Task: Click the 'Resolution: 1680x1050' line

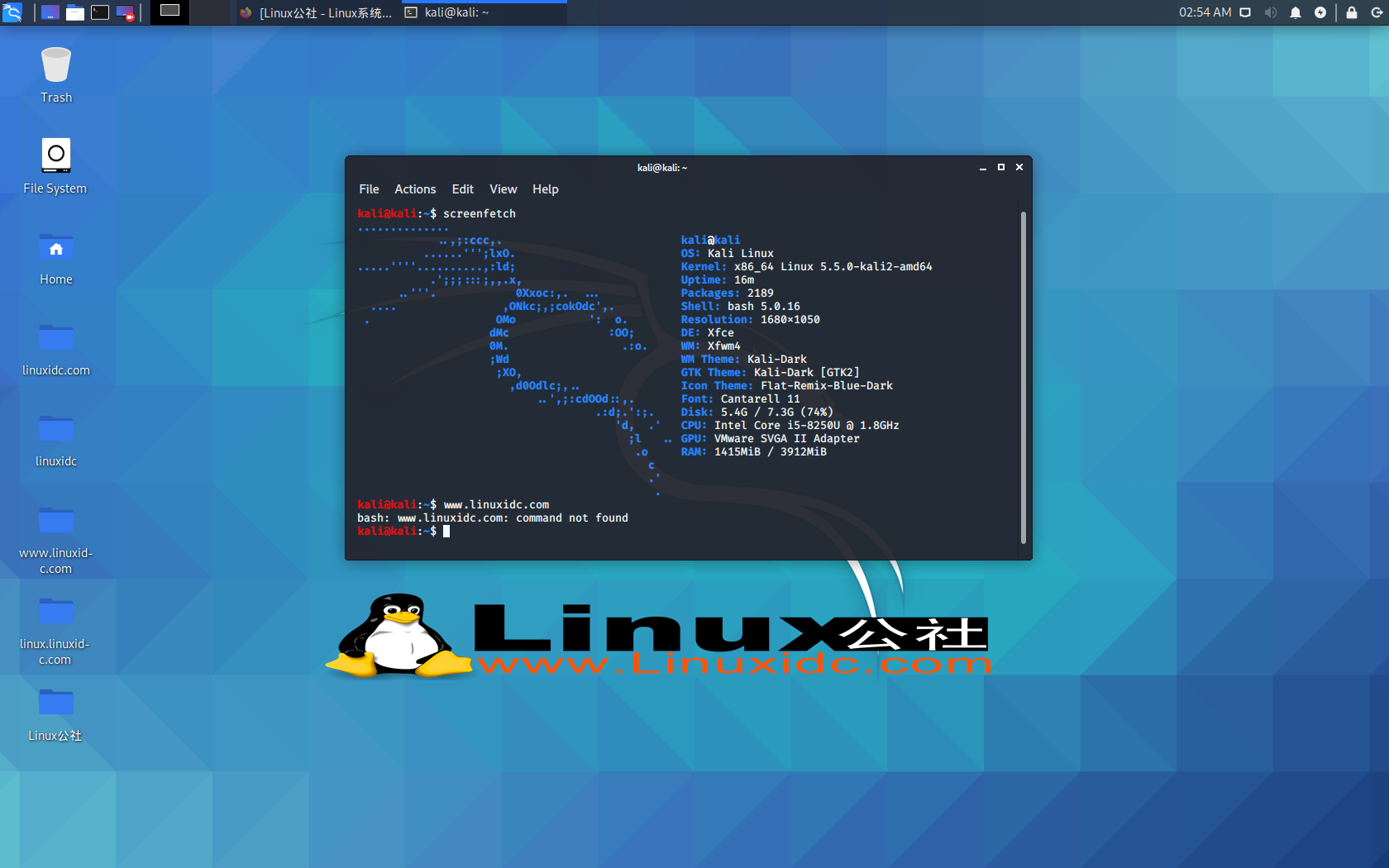Action: tap(751, 320)
